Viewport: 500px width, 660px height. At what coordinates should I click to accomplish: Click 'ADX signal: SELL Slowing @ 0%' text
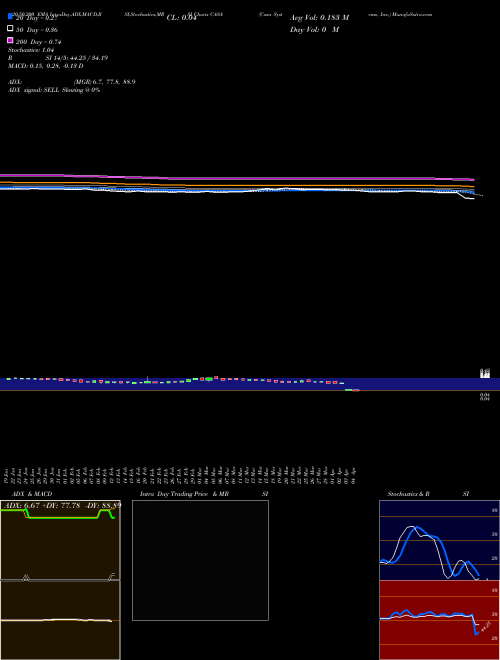tap(54, 90)
